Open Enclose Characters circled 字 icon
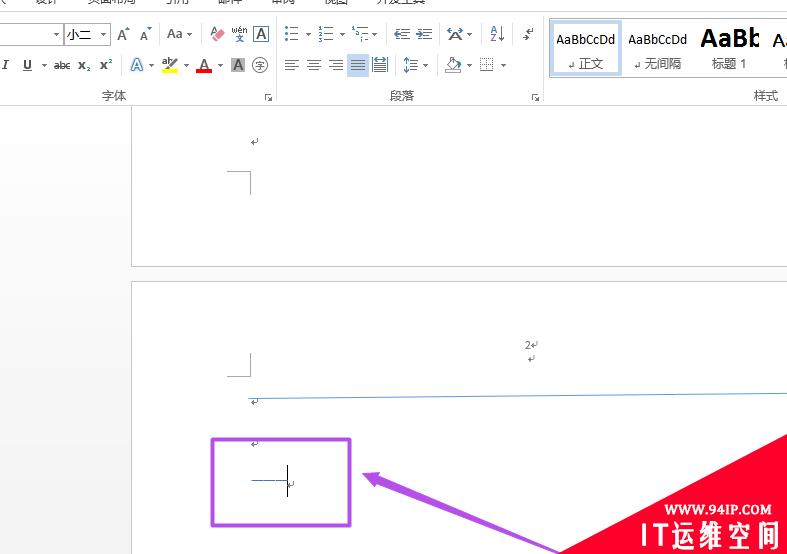The width and height of the screenshot is (787, 554). click(x=259, y=65)
